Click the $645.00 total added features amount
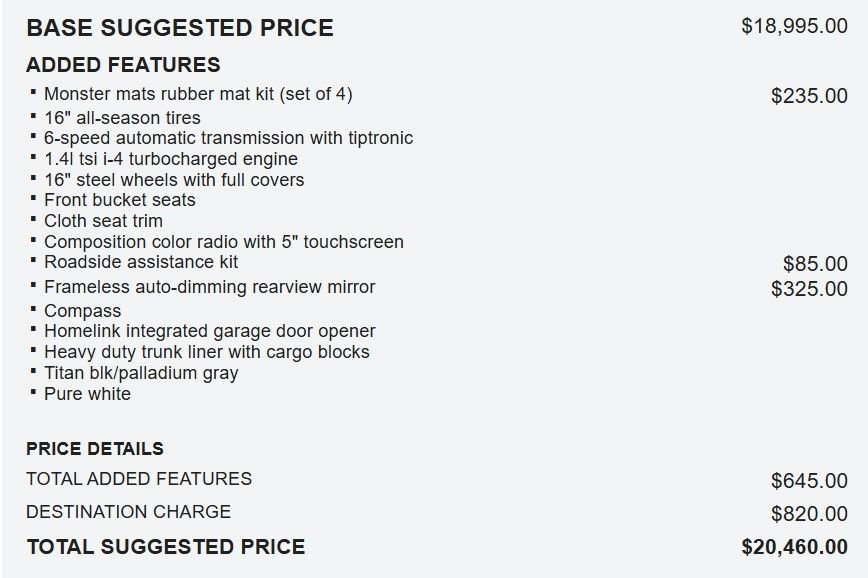 point(809,481)
